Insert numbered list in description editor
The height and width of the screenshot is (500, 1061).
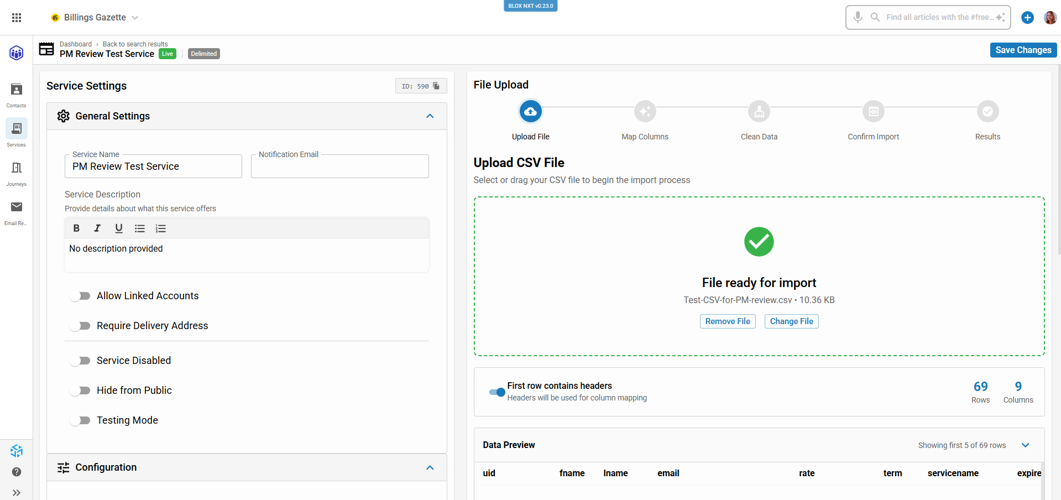click(161, 228)
